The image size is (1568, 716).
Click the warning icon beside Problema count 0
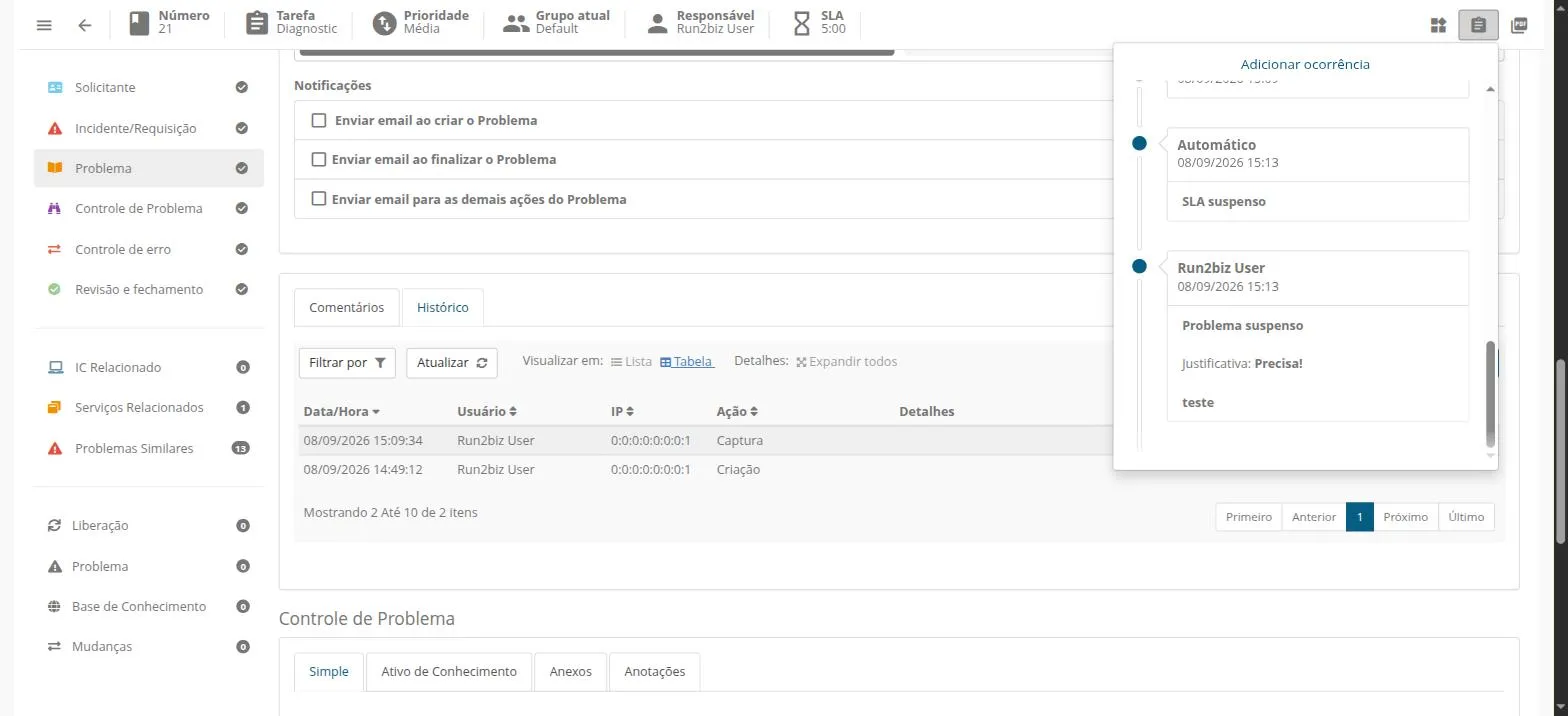tap(54, 566)
